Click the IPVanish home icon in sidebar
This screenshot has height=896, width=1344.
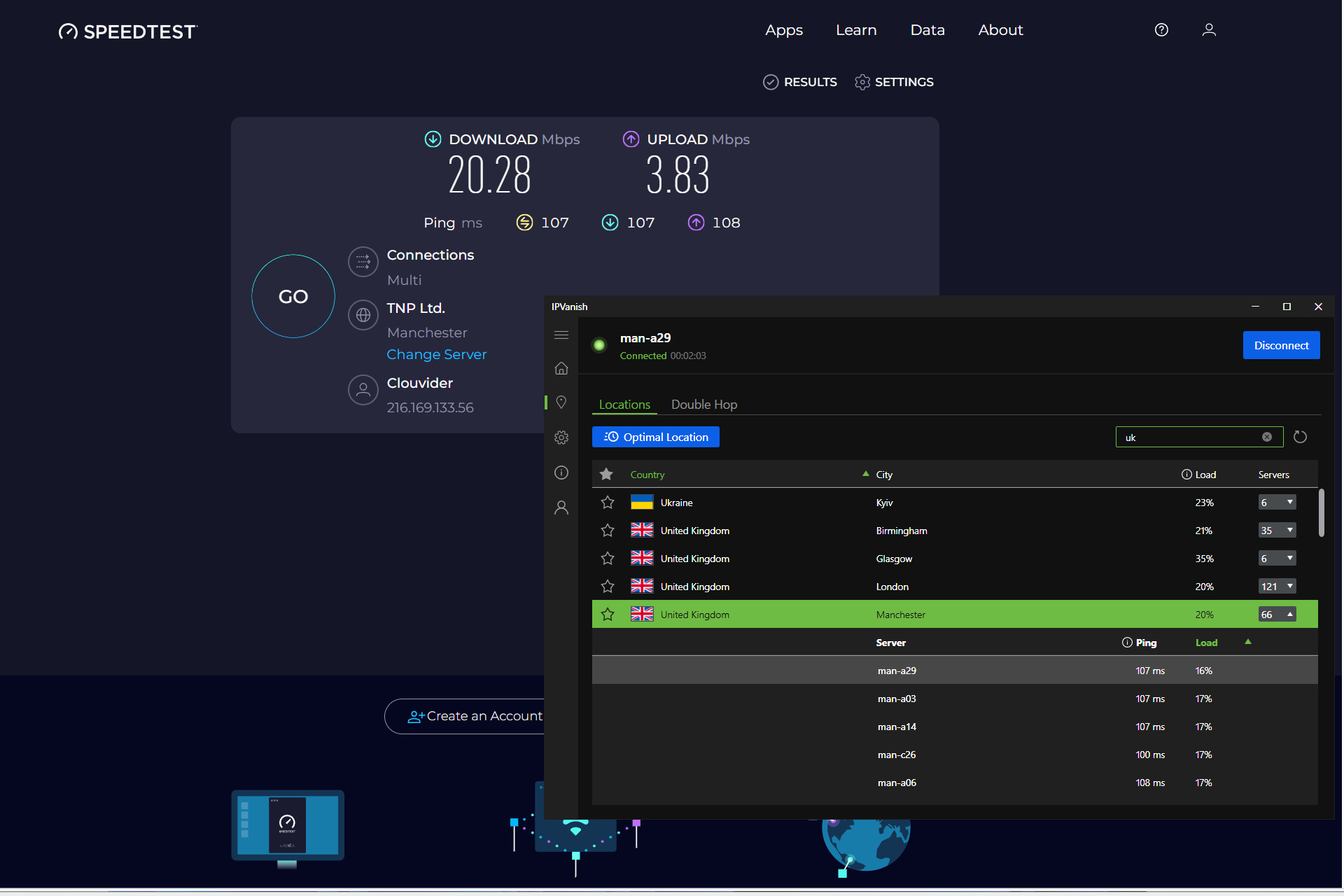560,368
